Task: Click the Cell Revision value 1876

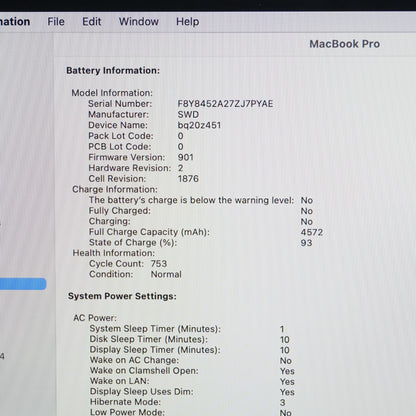Action: pyautogui.click(x=188, y=179)
